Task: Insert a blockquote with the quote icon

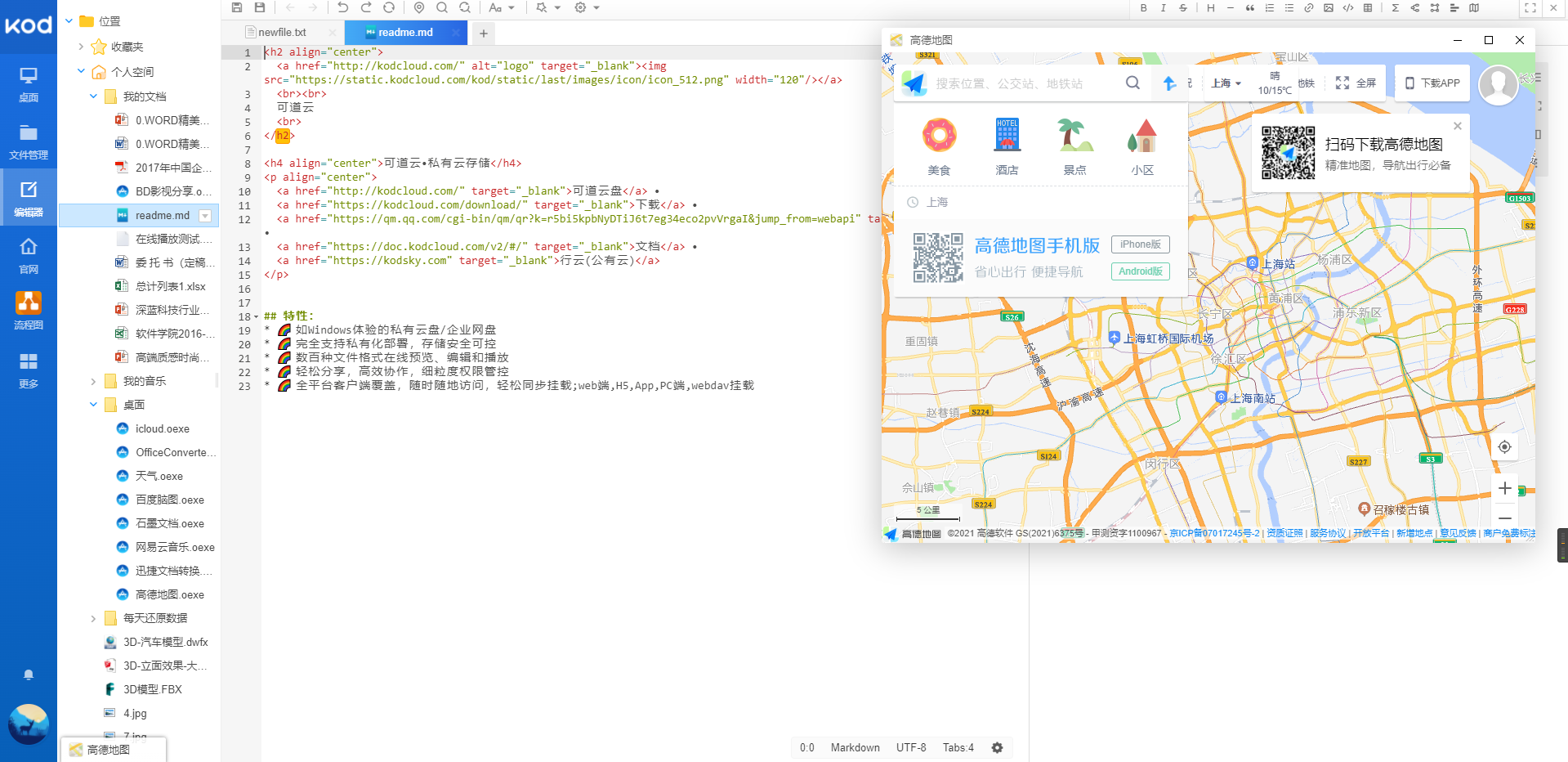Action: (1250, 7)
